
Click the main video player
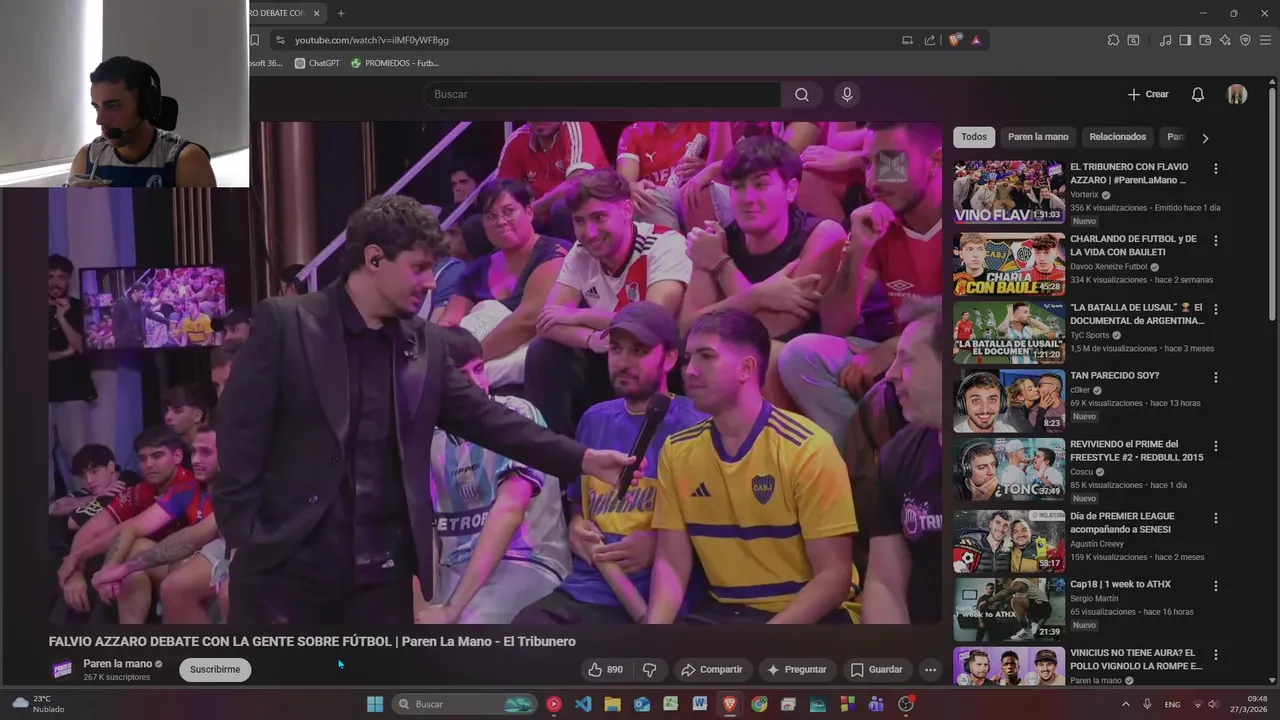(495, 372)
